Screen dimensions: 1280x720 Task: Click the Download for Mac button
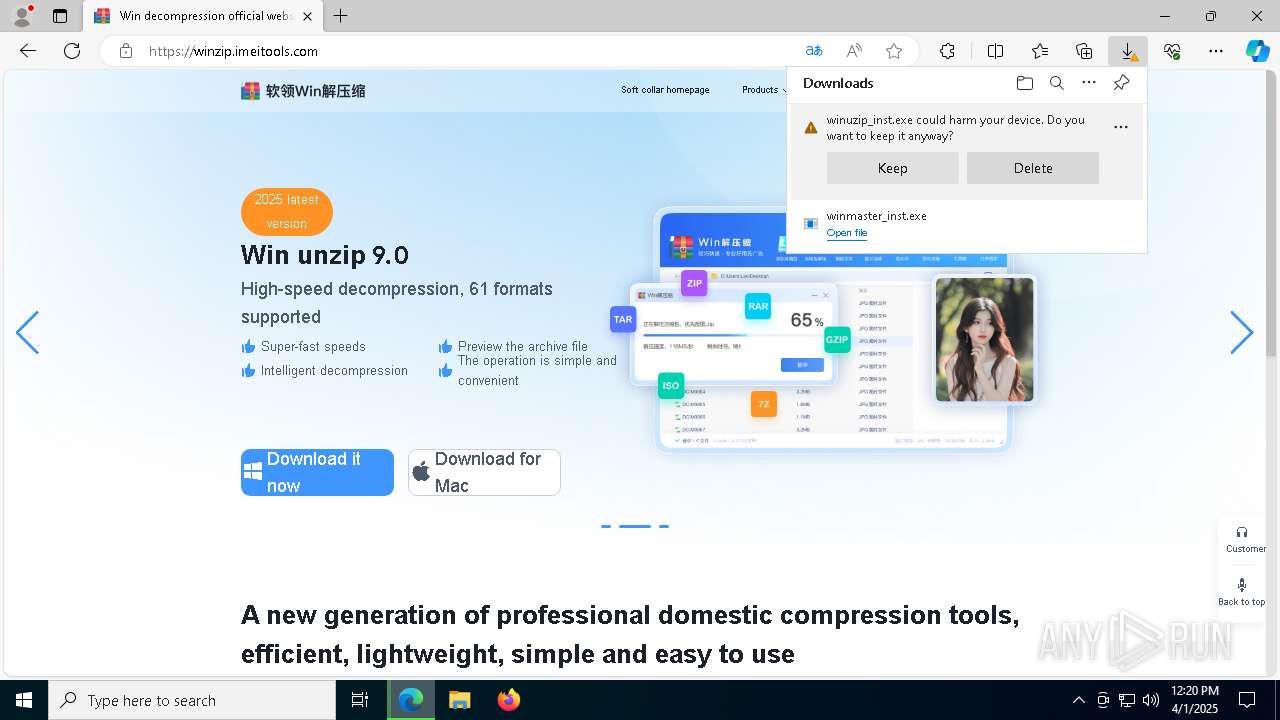pyautogui.click(x=484, y=472)
